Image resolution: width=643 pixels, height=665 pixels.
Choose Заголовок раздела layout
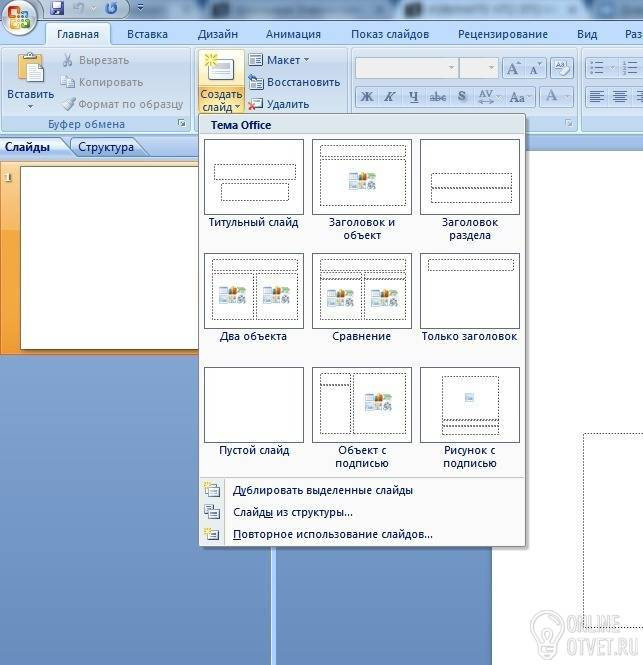click(470, 190)
